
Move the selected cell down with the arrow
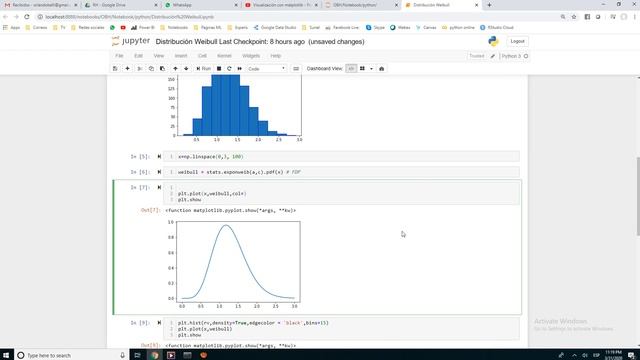[186, 69]
